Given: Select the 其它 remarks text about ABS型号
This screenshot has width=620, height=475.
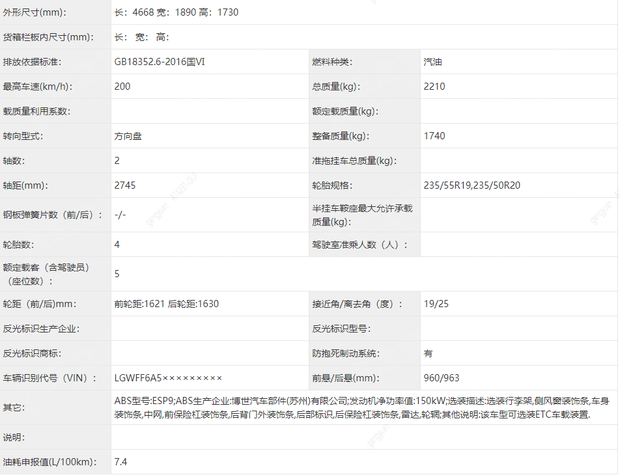Looking at the screenshot, I should click(355, 407).
